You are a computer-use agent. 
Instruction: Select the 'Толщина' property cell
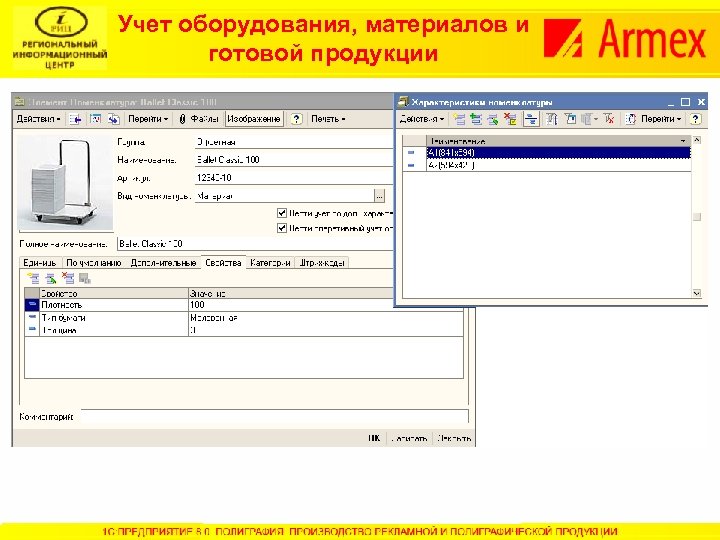click(x=114, y=330)
